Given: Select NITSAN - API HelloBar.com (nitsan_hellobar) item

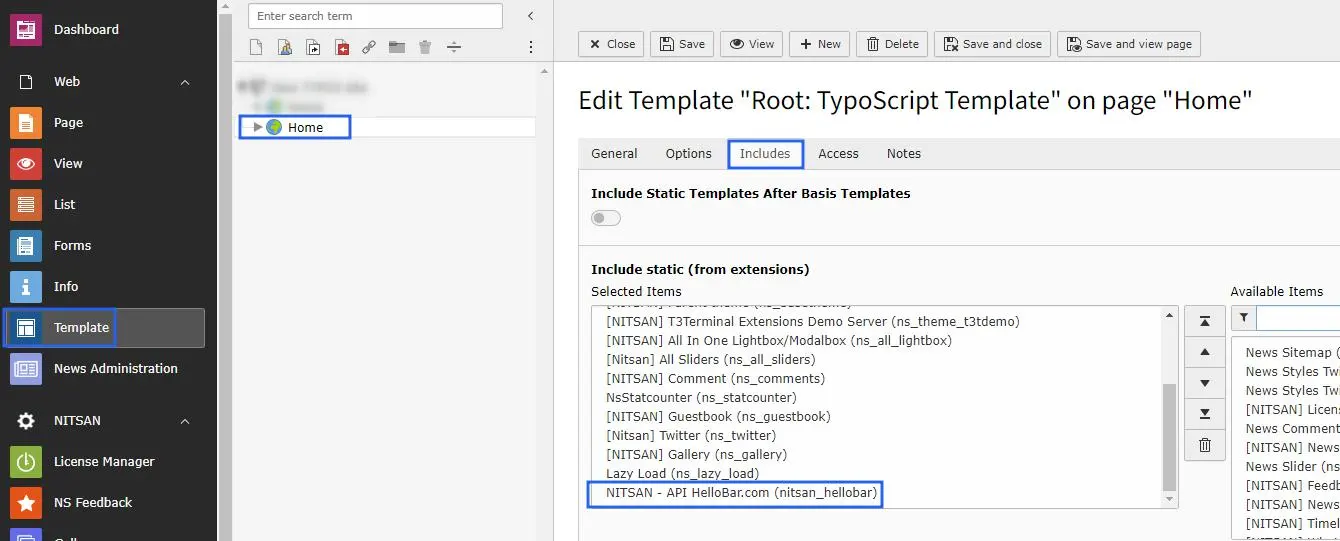Looking at the screenshot, I should tap(741, 493).
